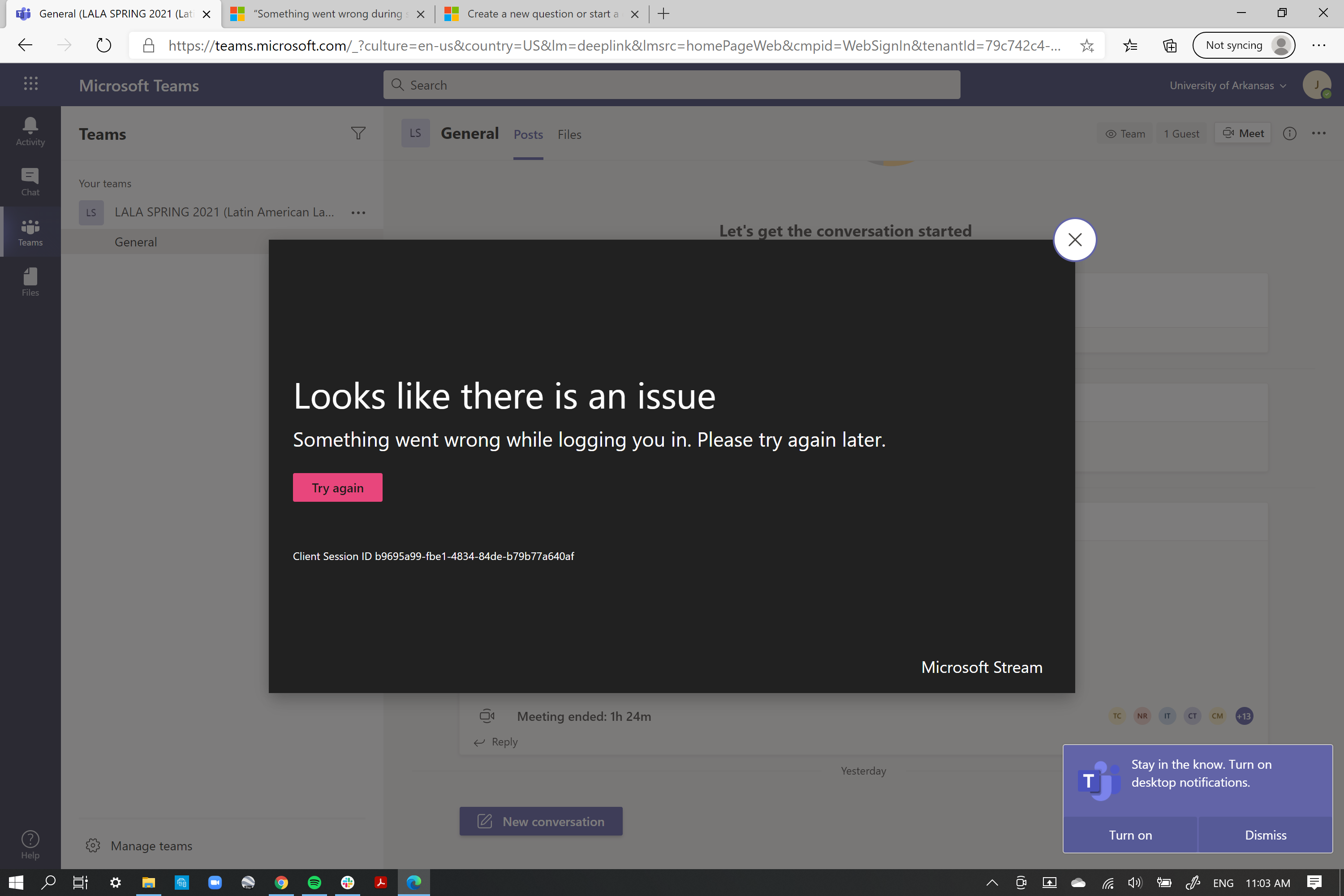Open the Files icon in sidebar
1344x896 pixels.
(30, 282)
